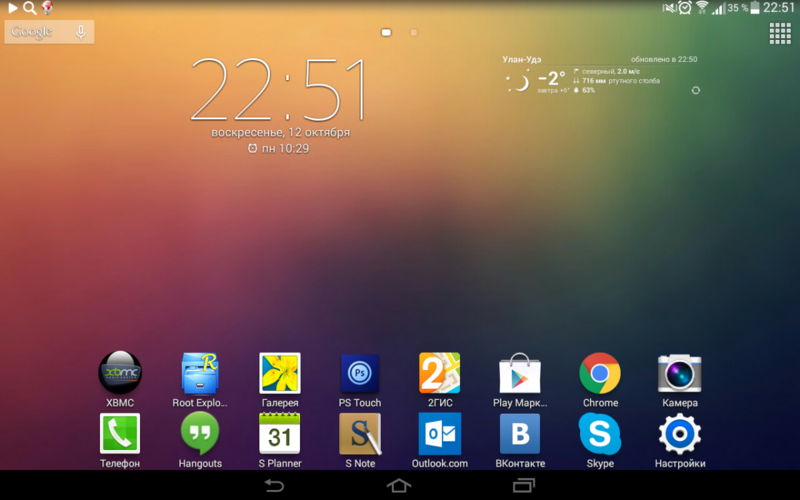
Task: Tap the play notification icon
Action: 13,8
